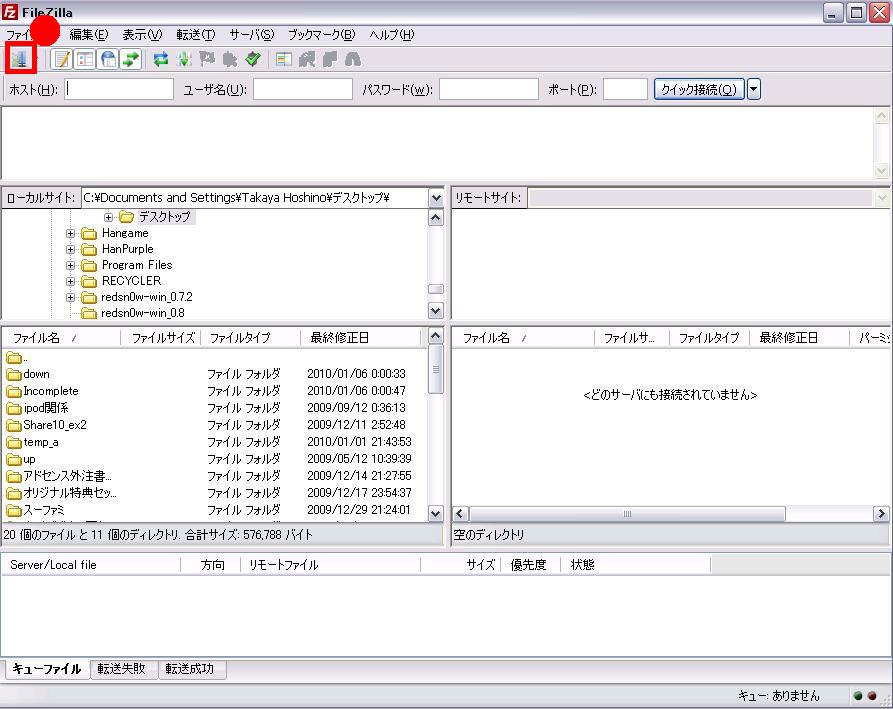
Task: Switch to the 転送失敗 tab
Action: (x=122, y=669)
